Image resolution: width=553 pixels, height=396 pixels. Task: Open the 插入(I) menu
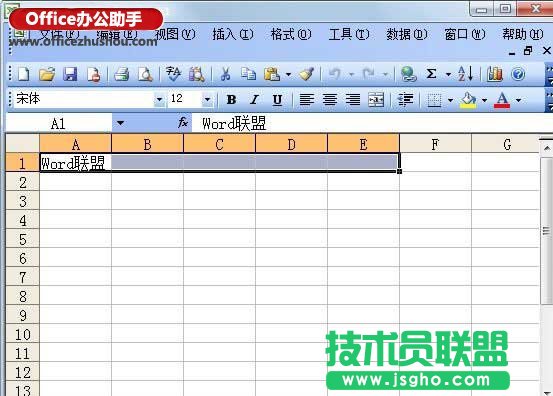(233, 34)
